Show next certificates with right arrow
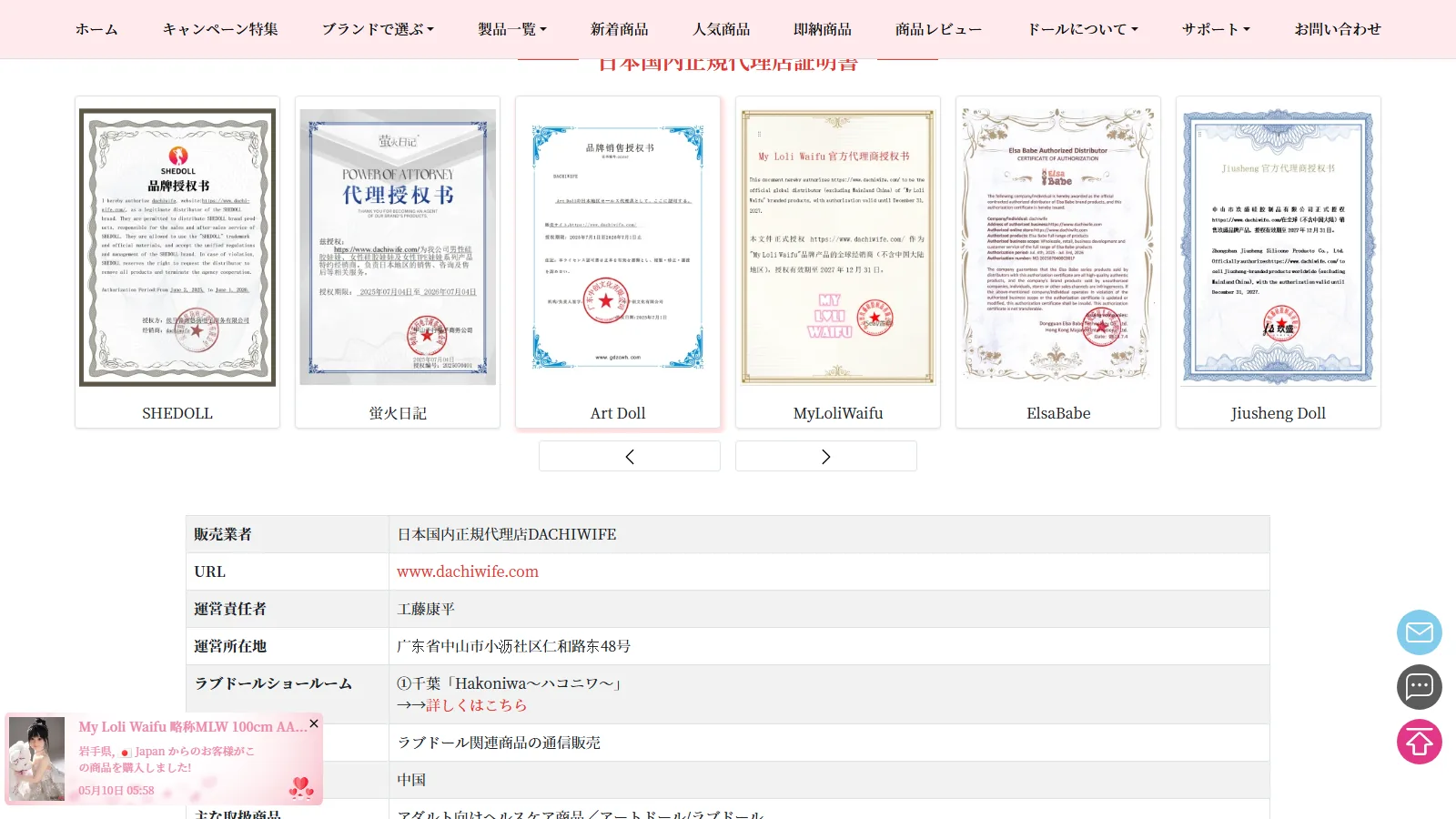Screen dimensions: 1456x819 [x=826, y=456]
